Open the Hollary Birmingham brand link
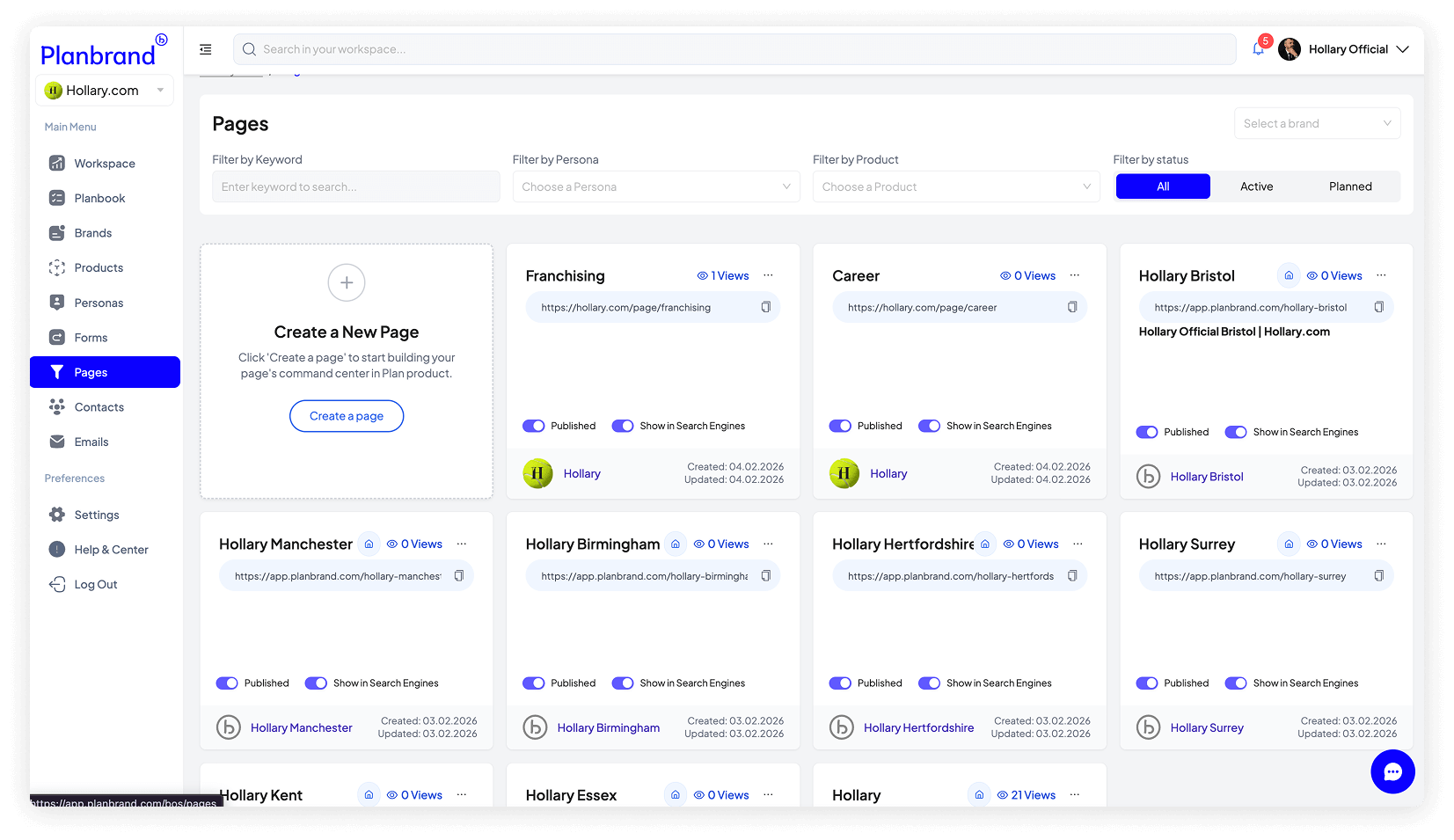Image resolution: width=1454 pixels, height=840 pixels. pos(608,727)
